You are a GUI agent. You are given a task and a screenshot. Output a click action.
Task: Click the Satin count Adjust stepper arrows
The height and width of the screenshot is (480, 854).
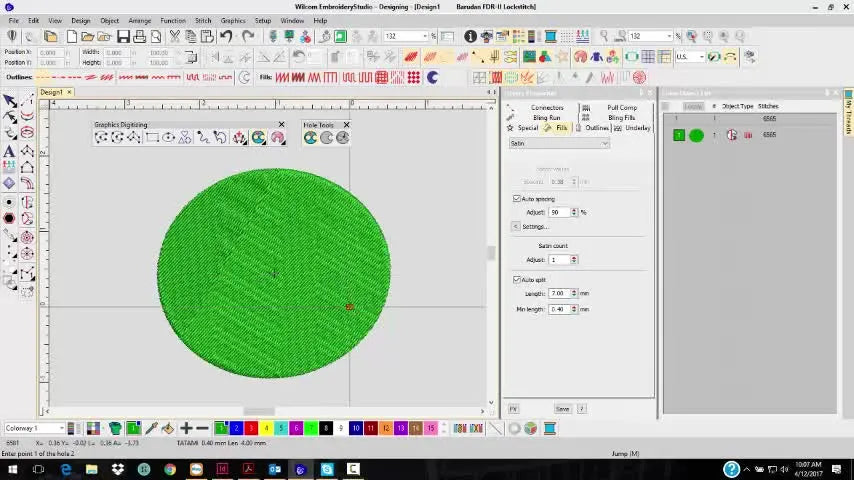pos(574,260)
